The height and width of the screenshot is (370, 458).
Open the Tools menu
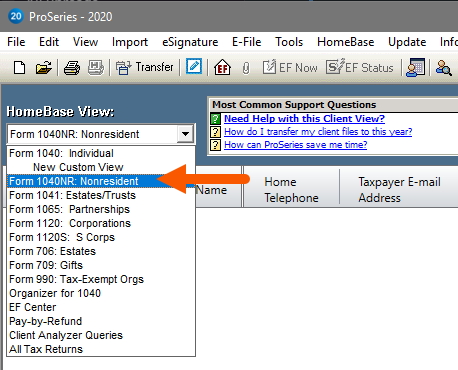[289, 42]
